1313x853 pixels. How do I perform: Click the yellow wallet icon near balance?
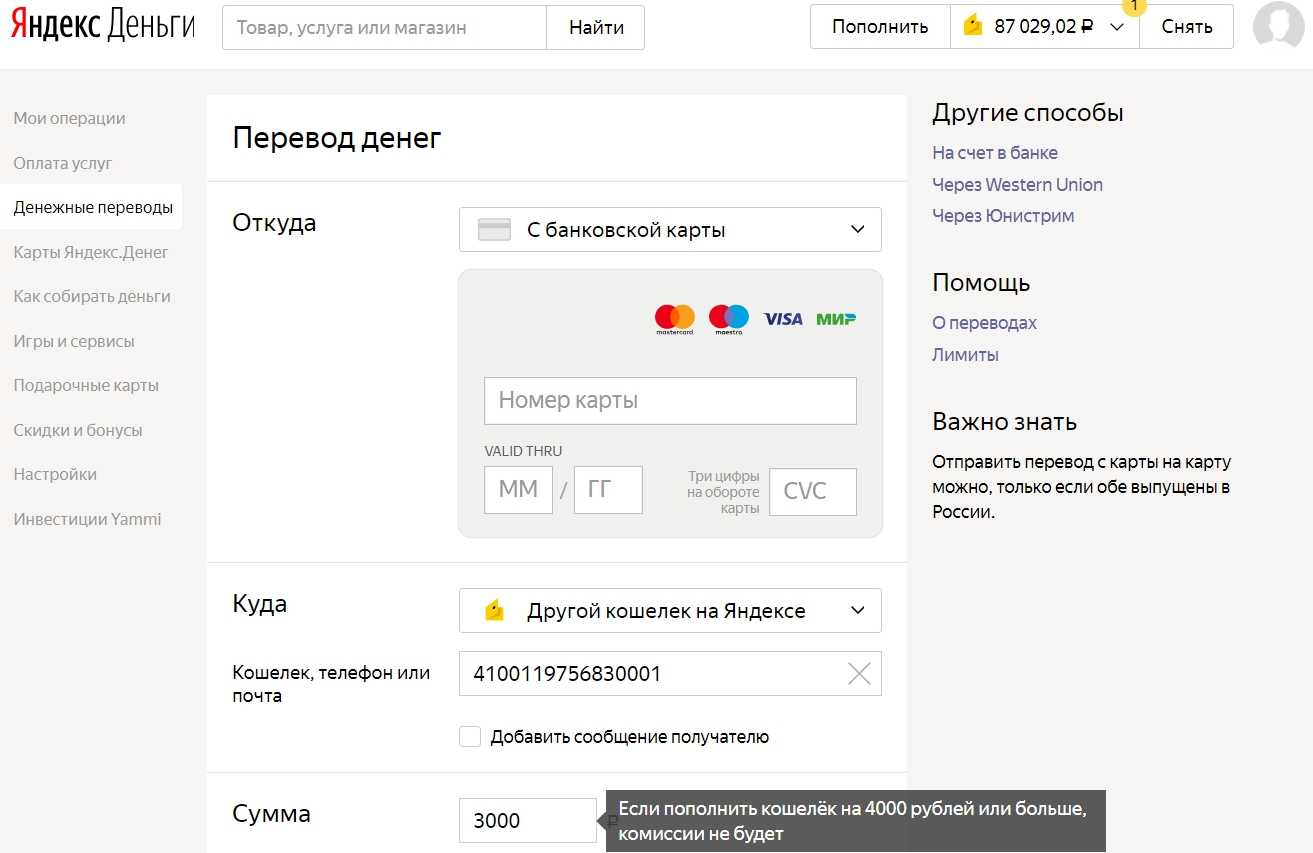point(973,27)
